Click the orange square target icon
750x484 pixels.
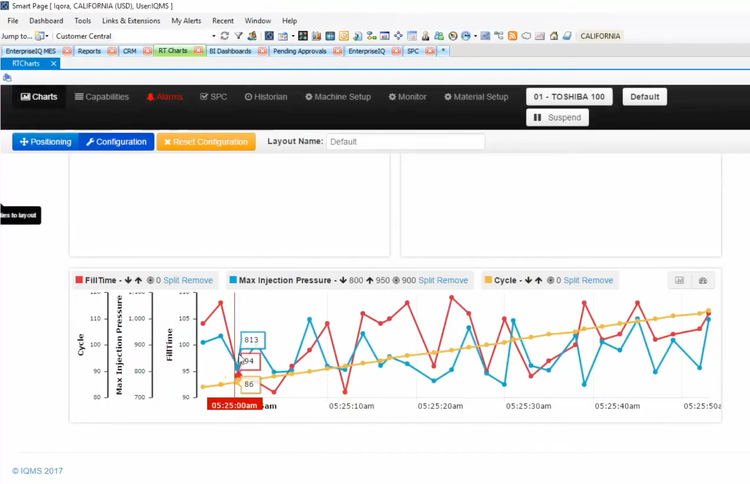[344, 36]
